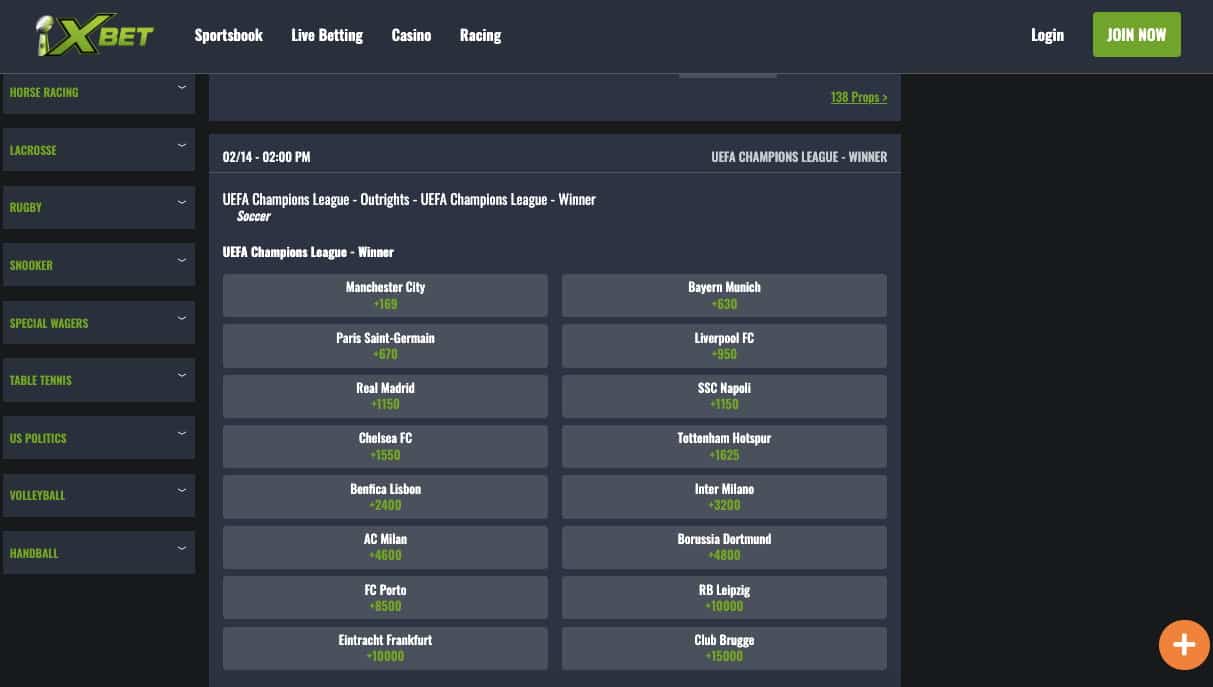1213x687 pixels.
Task: Open the 138 Props link
Action: pos(858,97)
